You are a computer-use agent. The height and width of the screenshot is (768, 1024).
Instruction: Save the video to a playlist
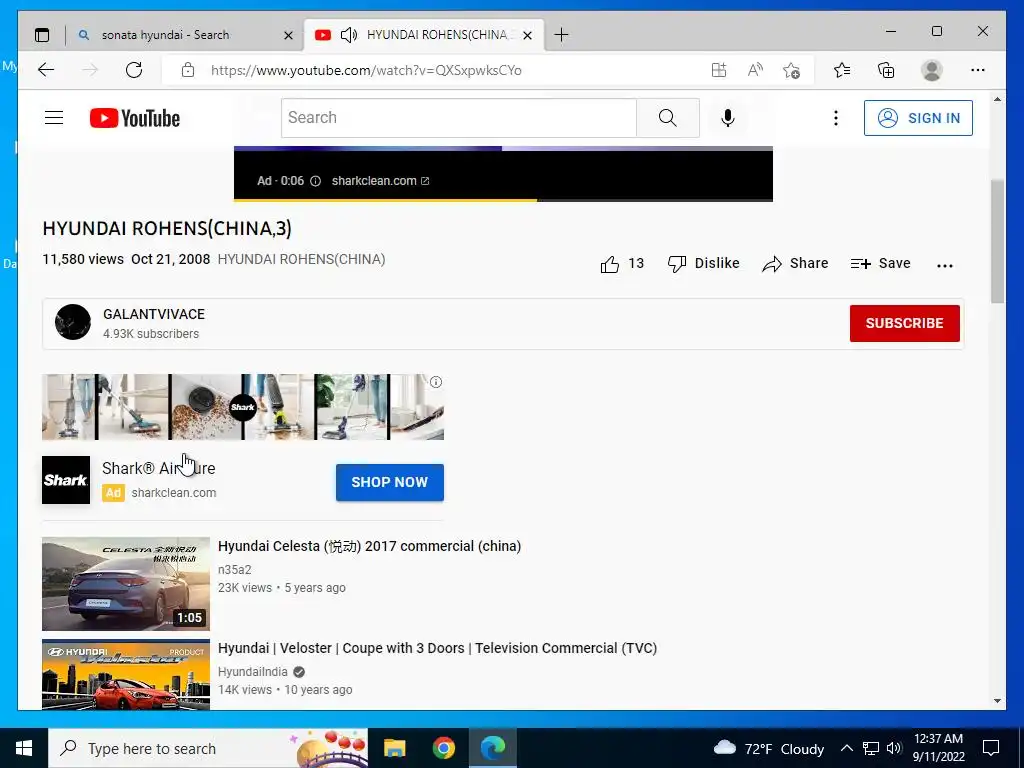880,263
